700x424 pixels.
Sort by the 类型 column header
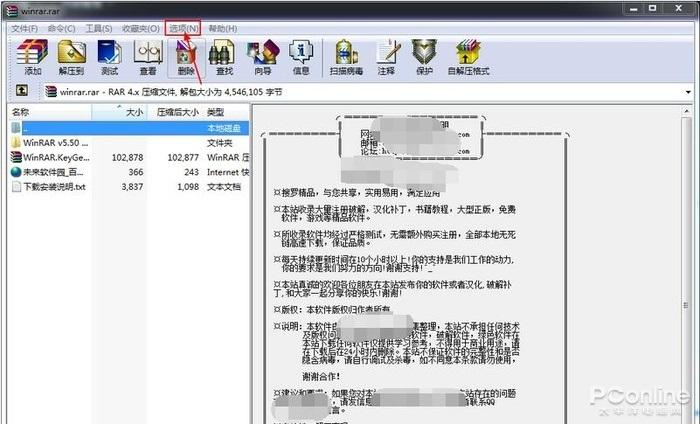click(227, 112)
